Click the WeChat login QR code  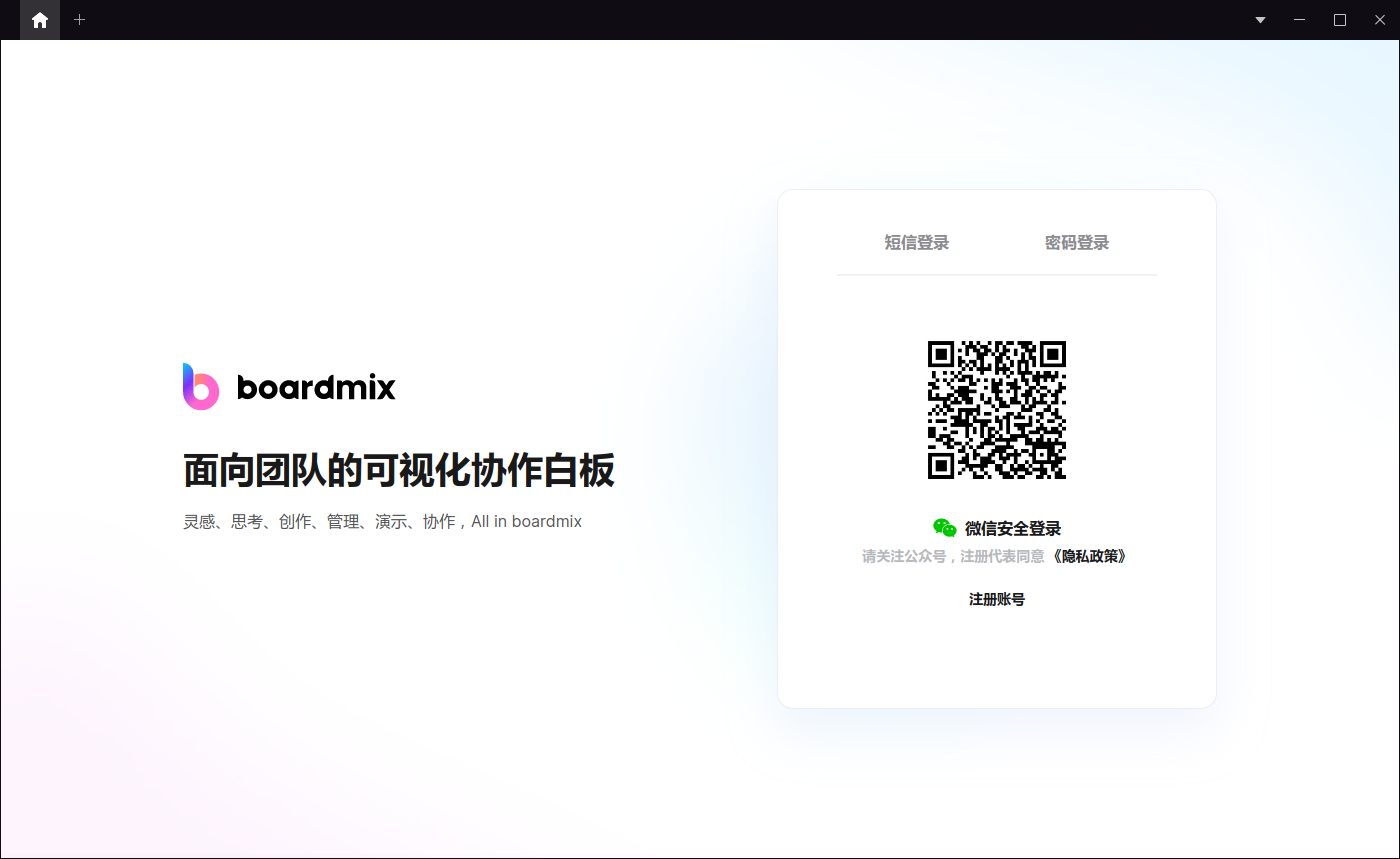pyautogui.click(x=996, y=410)
